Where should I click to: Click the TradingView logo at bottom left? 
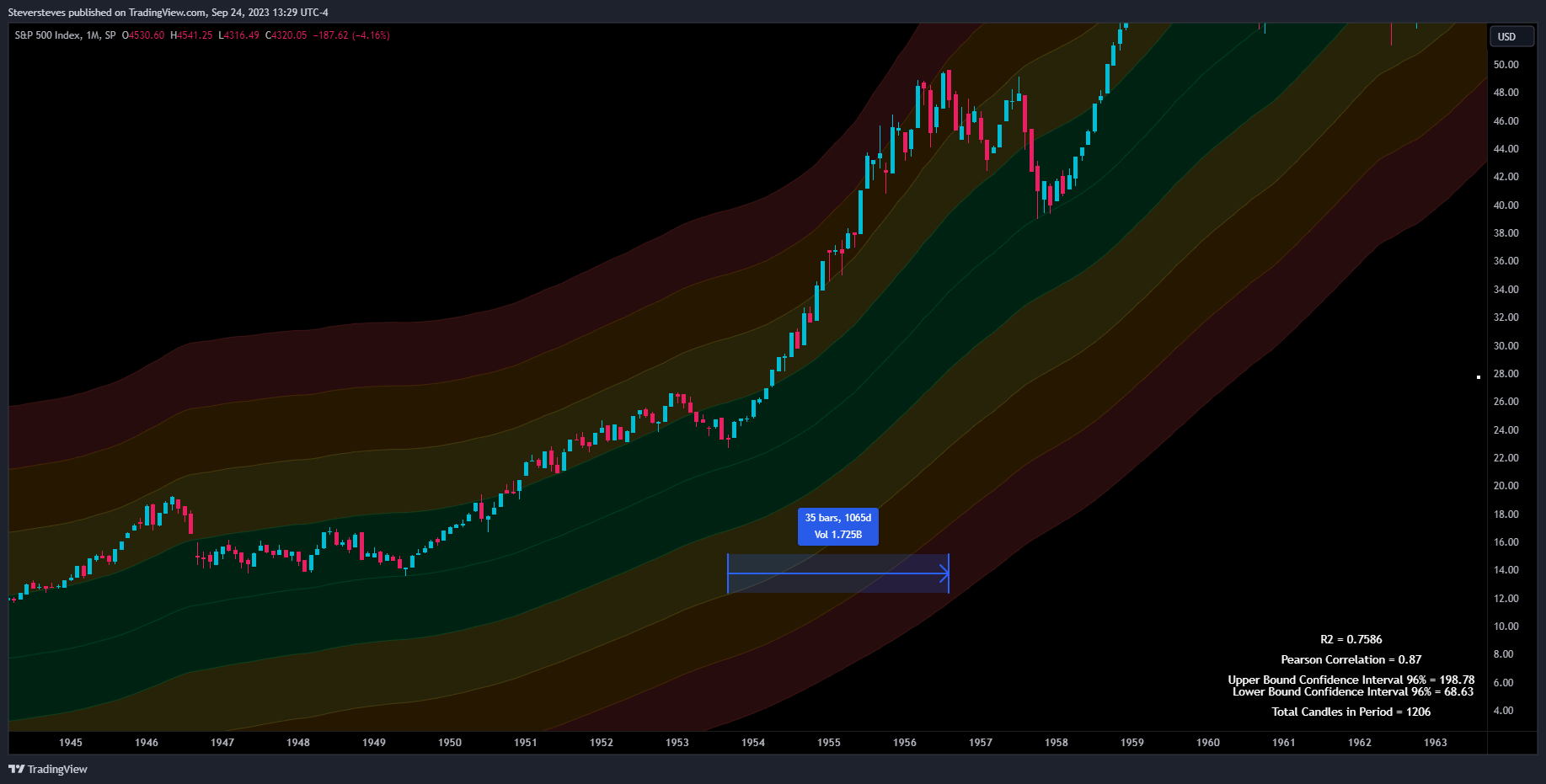(48, 769)
